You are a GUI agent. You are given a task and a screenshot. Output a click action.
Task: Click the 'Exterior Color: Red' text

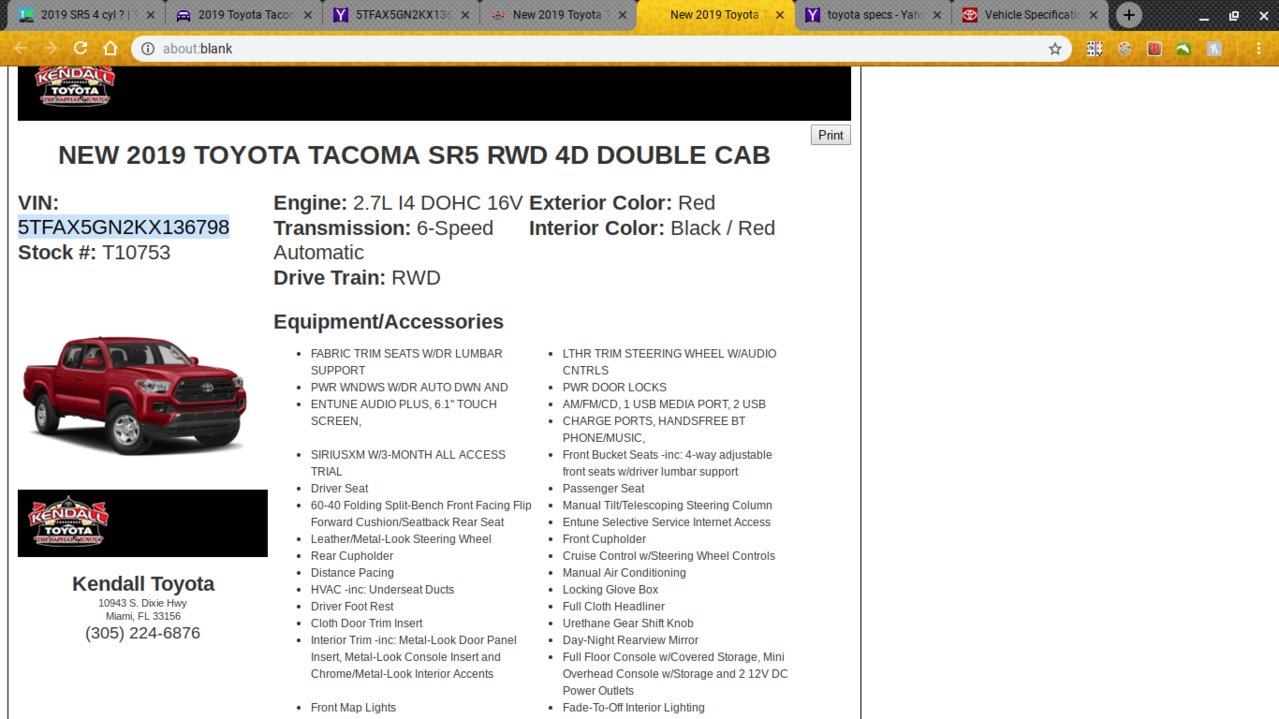[622, 203]
